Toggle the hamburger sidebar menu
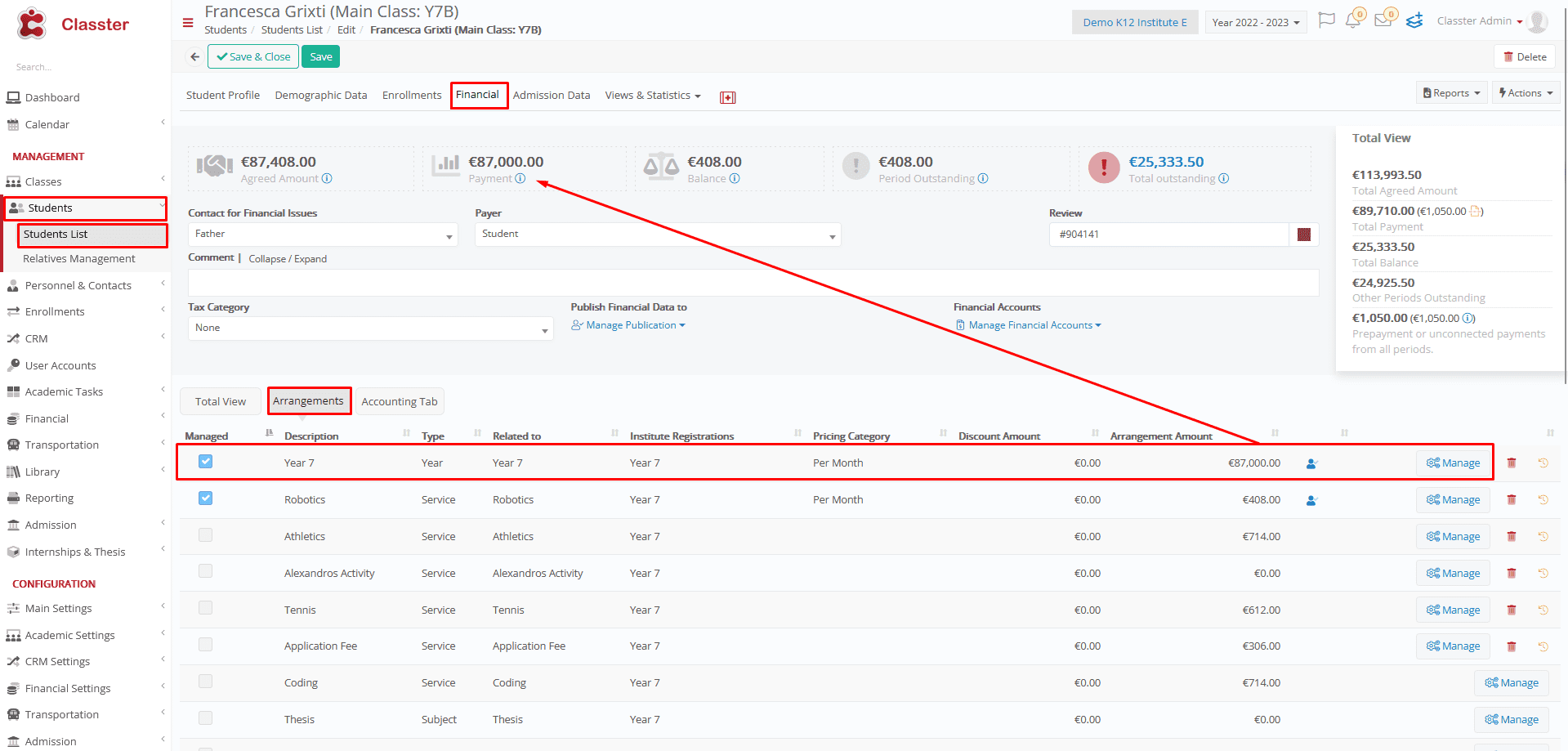The image size is (1568, 751). 188,23
